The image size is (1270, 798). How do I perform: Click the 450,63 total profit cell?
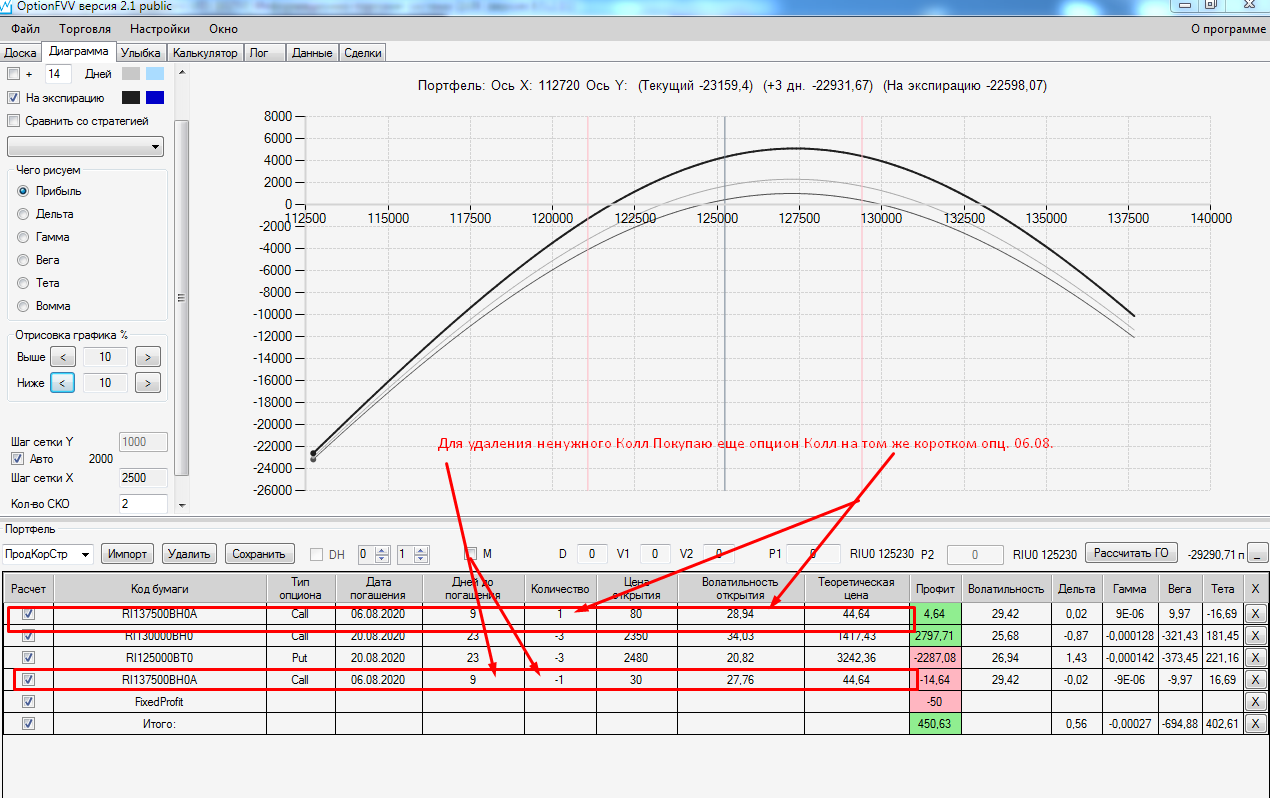[935, 724]
